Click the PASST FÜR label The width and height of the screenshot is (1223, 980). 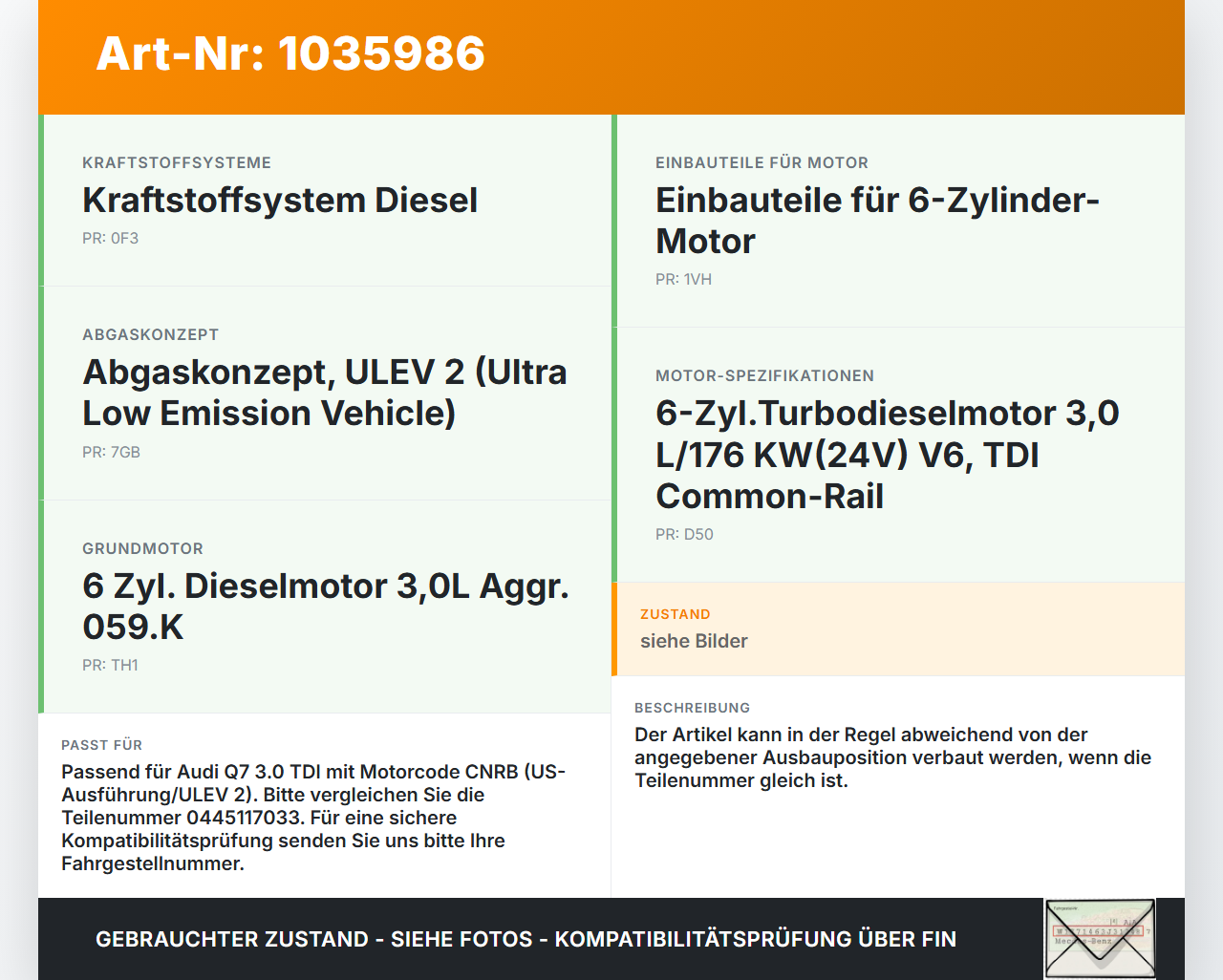(101, 746)
